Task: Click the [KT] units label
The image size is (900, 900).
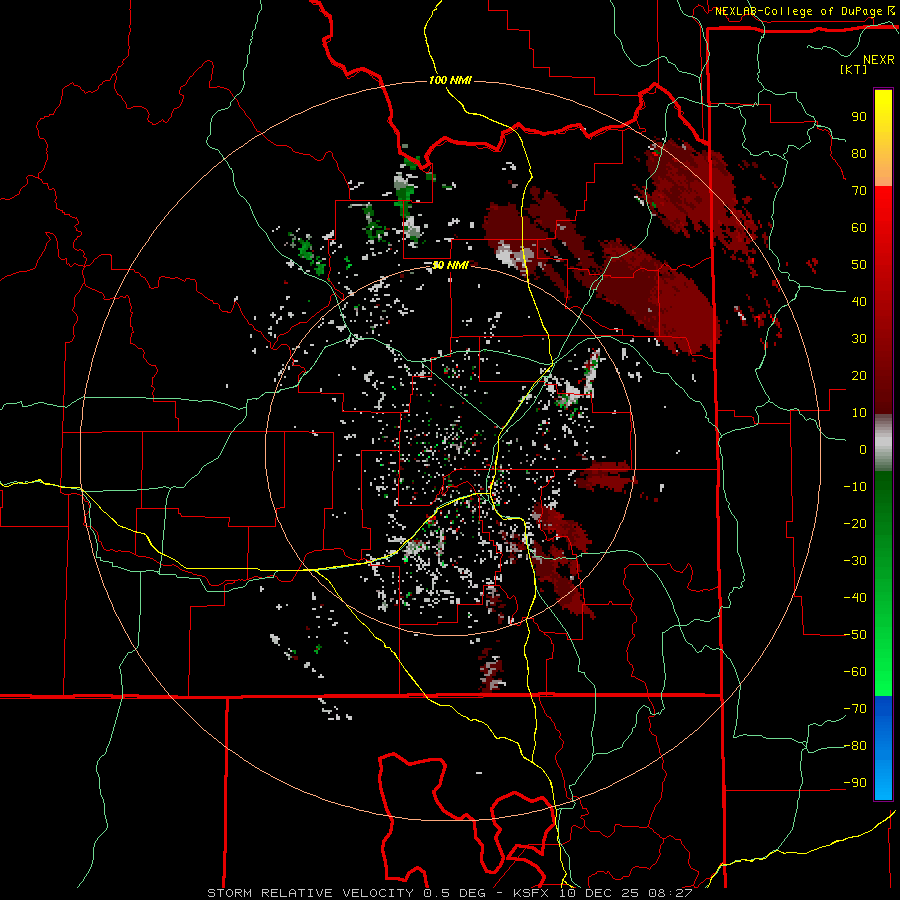Action: pyautogui.click(x=854, y=69)
